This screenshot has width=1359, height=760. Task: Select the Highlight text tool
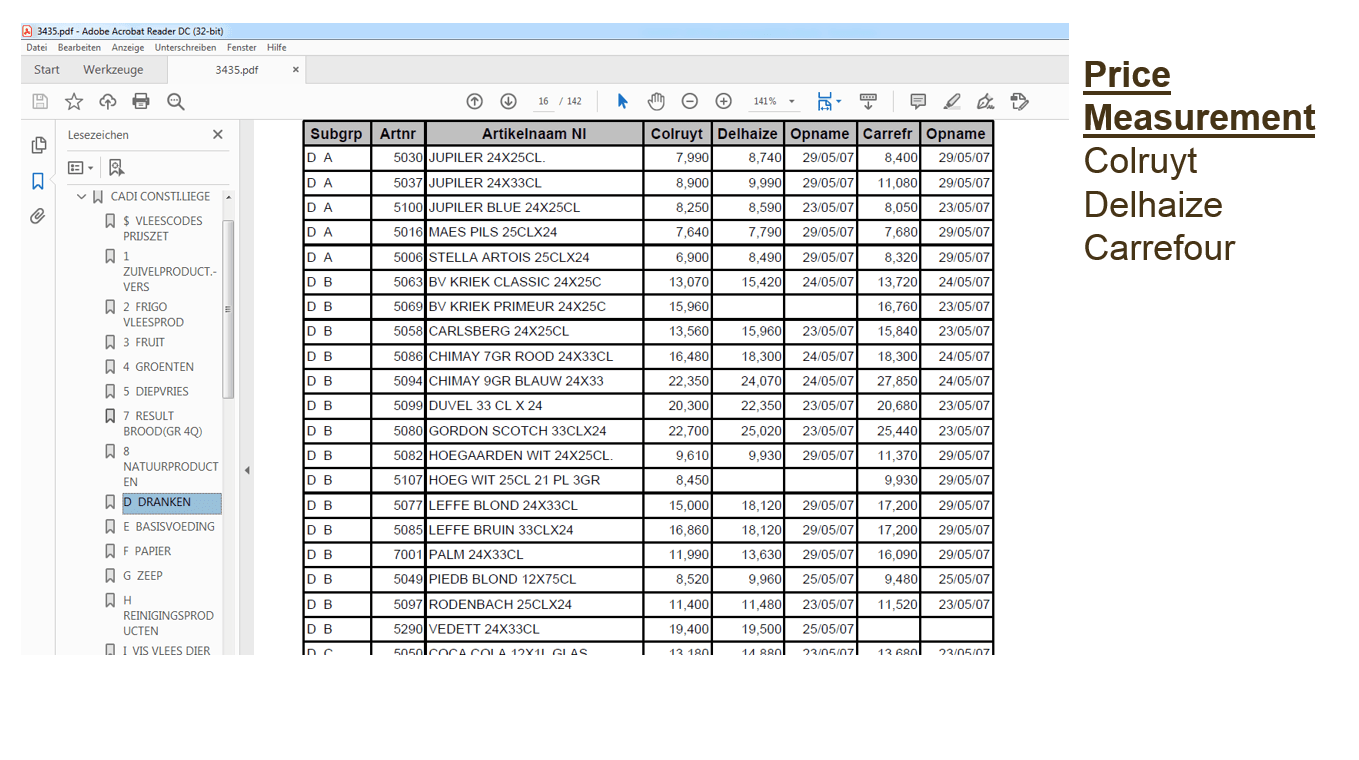pos(952,100)
